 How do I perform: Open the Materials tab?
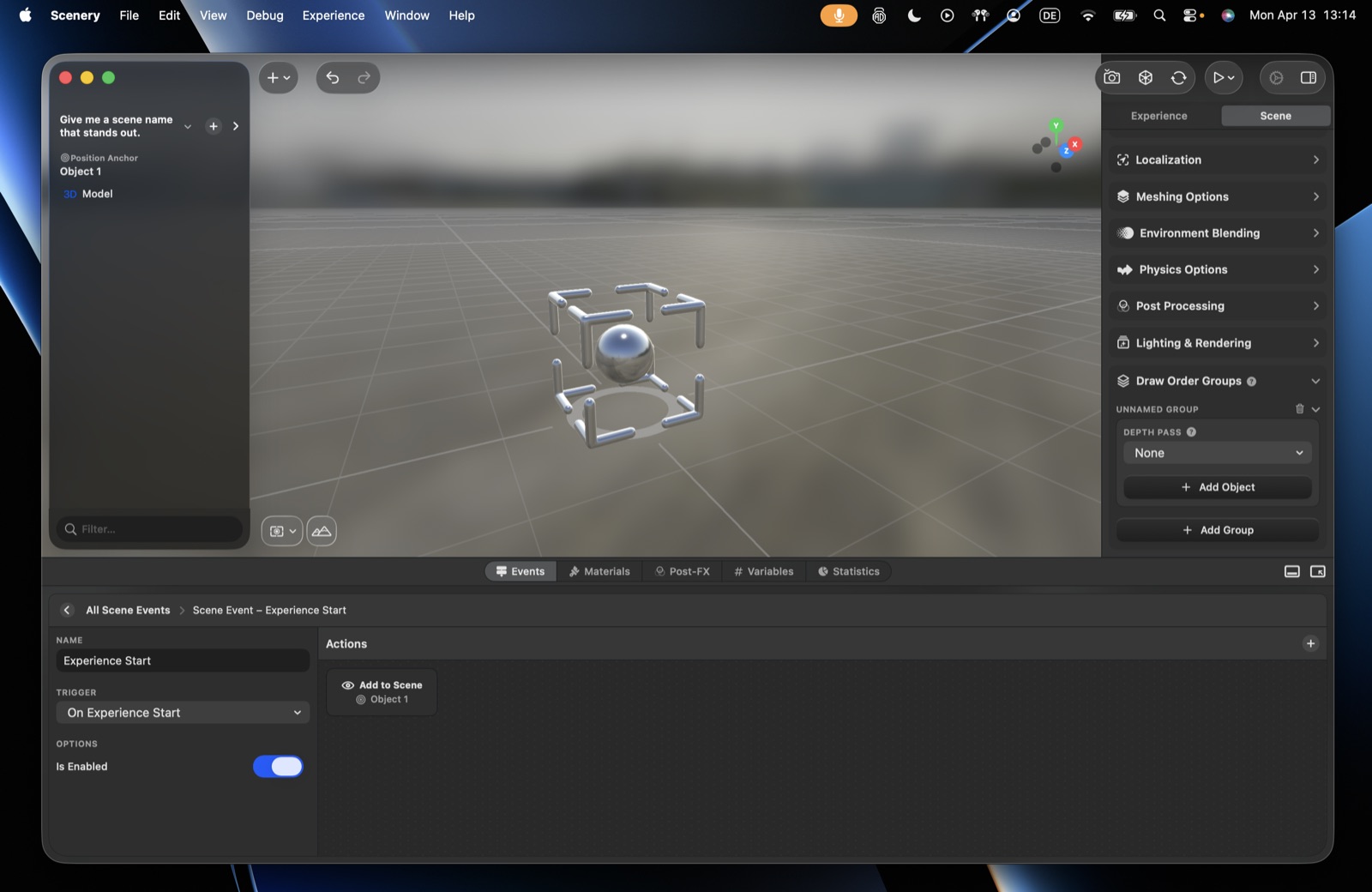pos(599,572)
